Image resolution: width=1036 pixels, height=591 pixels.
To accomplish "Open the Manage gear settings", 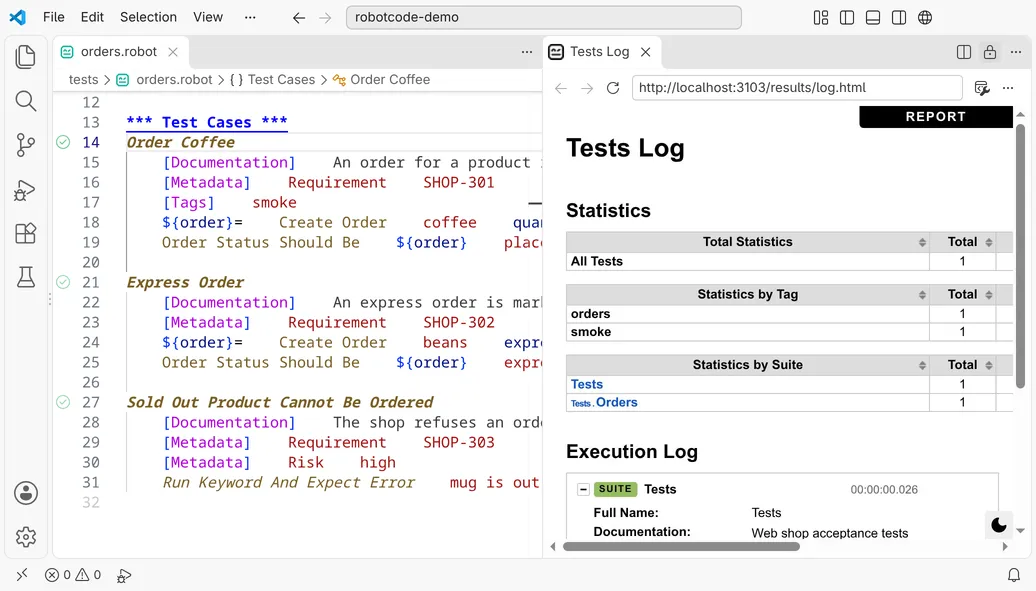I will [x=26, y=537].
